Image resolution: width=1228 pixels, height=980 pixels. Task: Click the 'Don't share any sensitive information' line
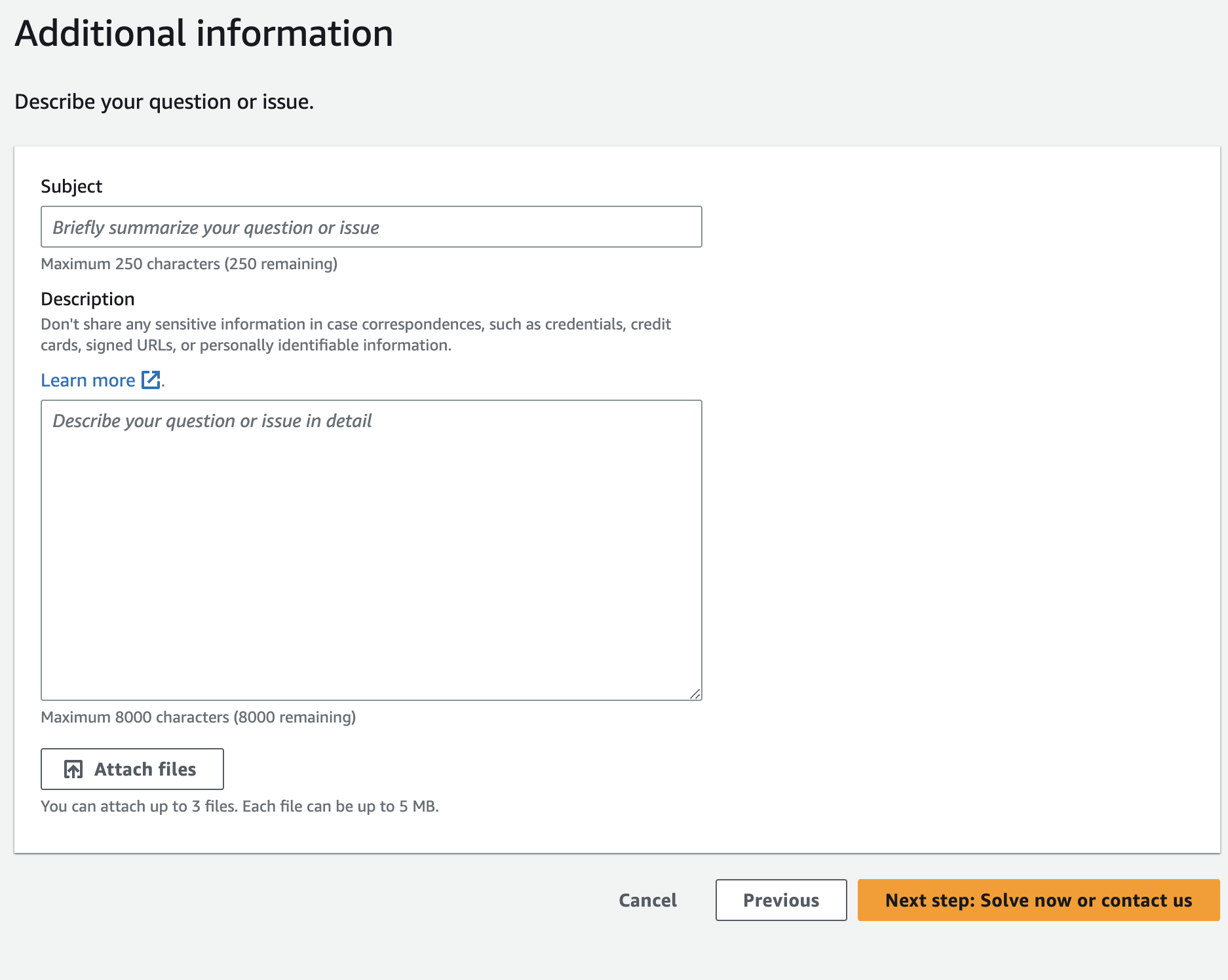(x=355, y=324)
